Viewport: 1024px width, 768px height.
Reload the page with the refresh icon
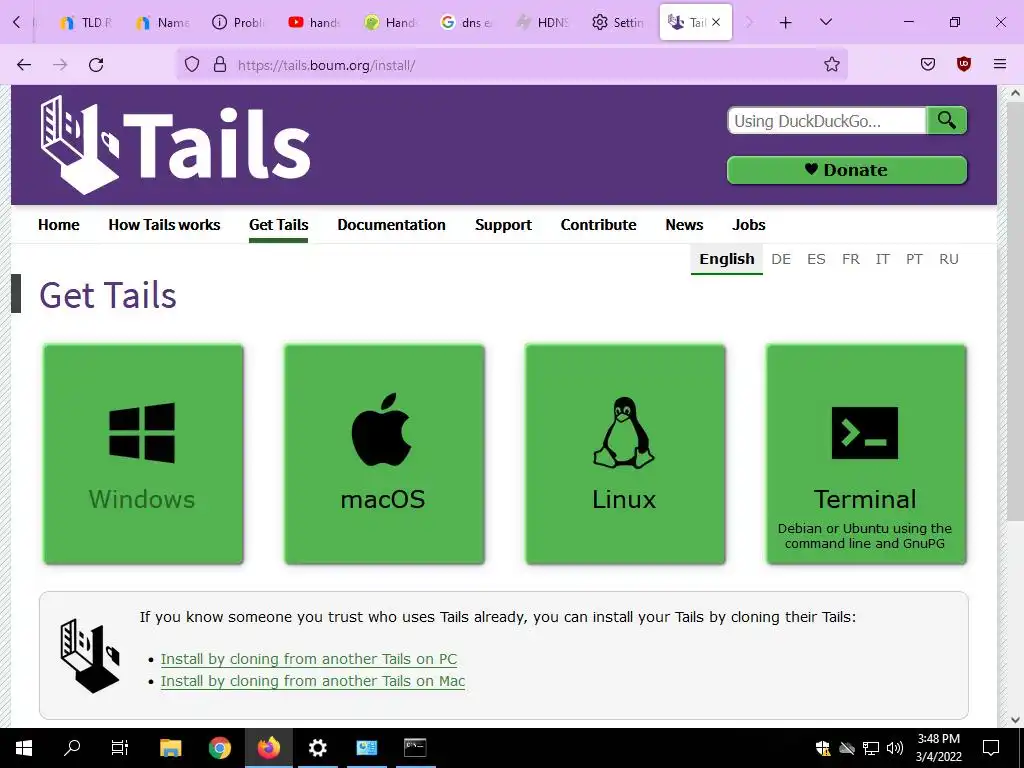click(96, 65)
